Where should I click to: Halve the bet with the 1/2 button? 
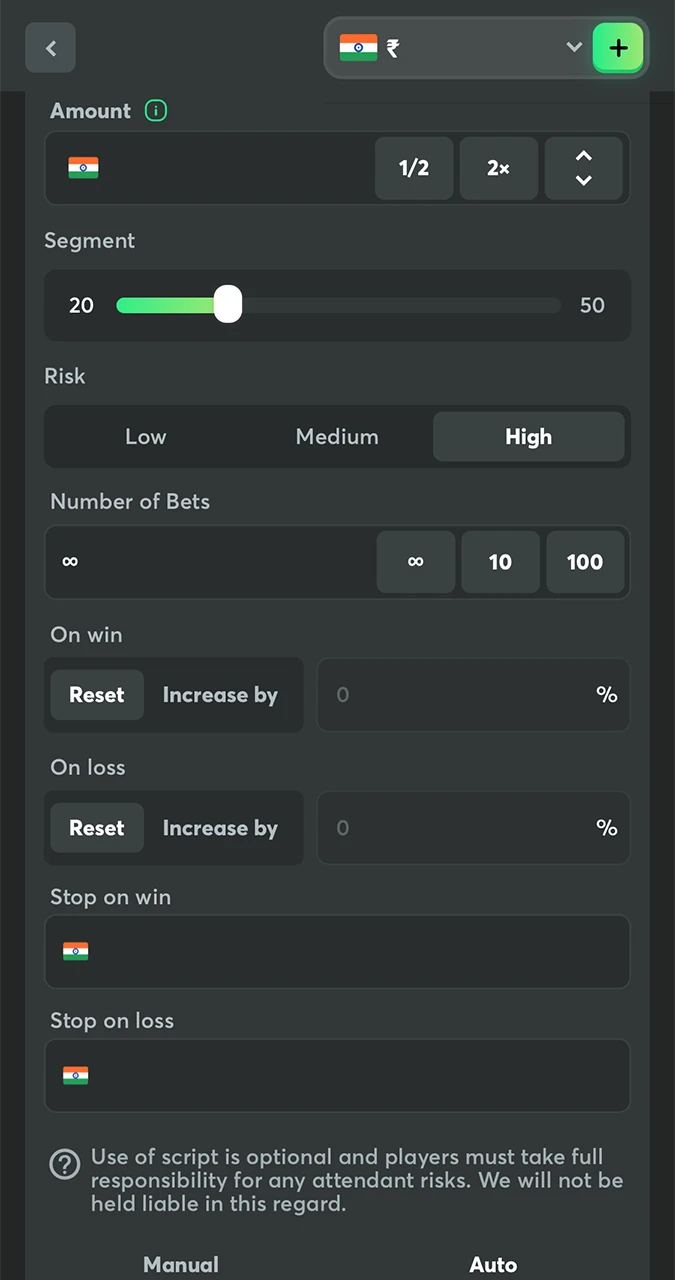[414, 168]
